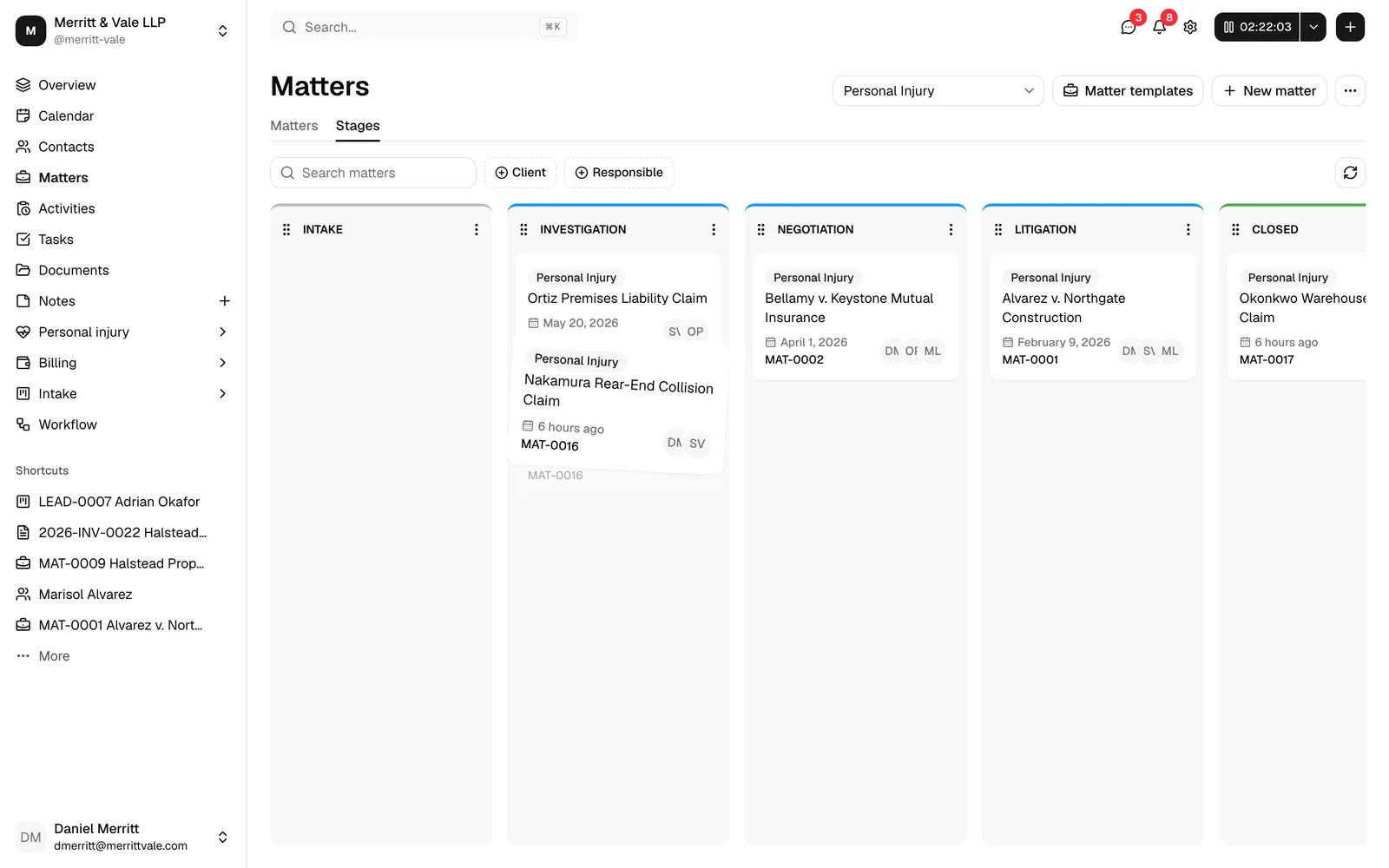The width and height of the screenshot is (1389, 868).
Task: Switch to the Stages tab
Action: (x=358, y=126)
